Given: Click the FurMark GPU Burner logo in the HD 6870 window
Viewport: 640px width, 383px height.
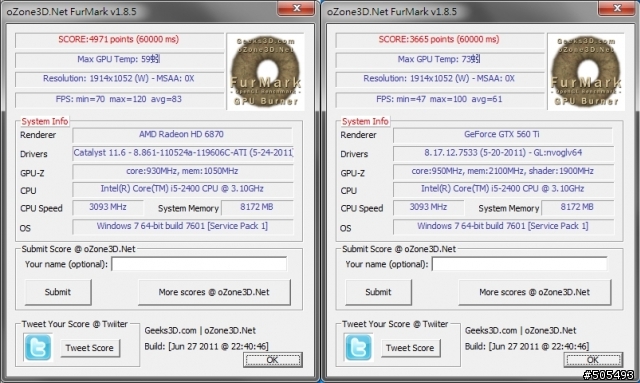Looking at the screenshot, I should pos(266,72).
